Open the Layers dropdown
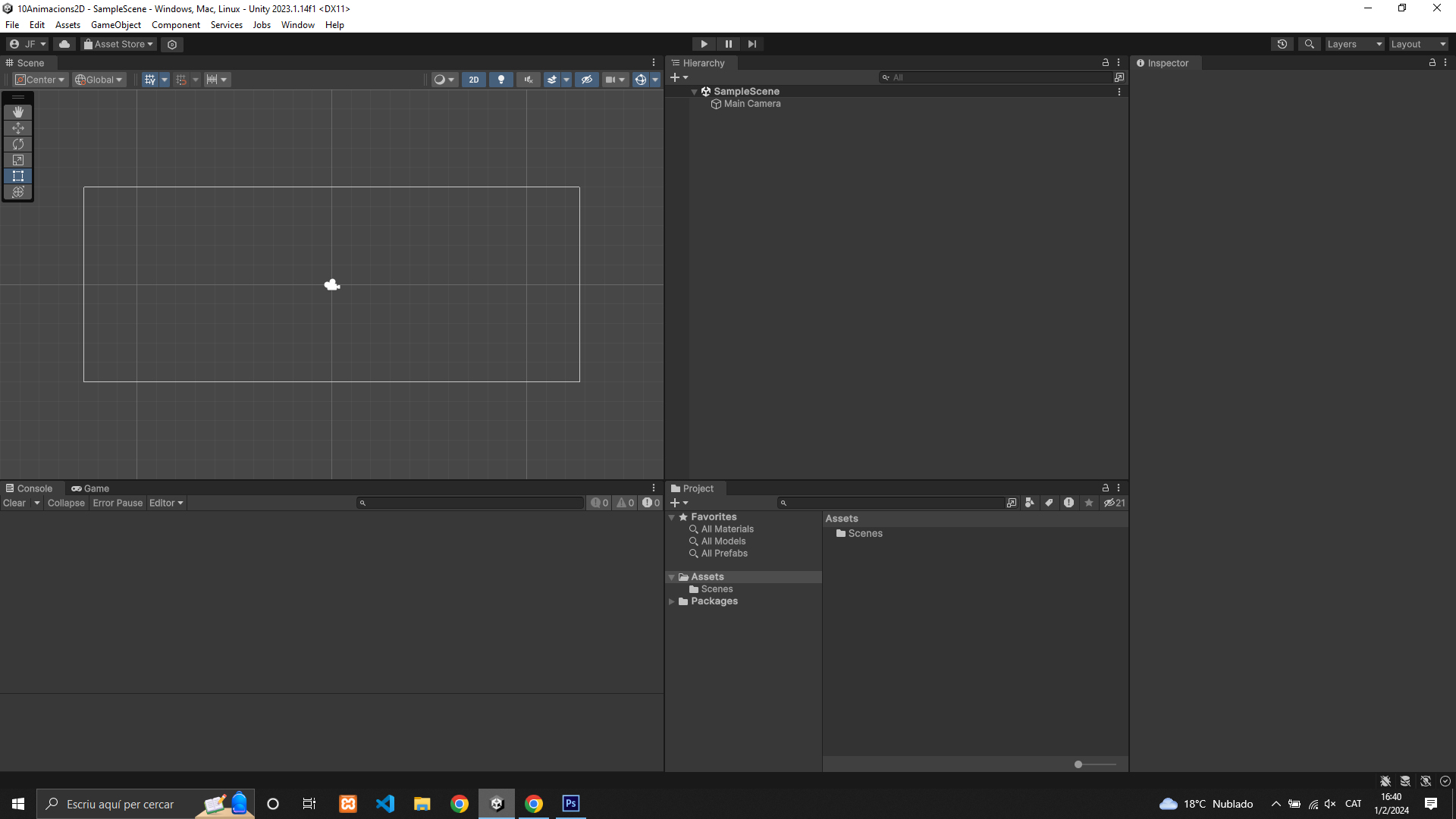The height and width of the screenshot is (819, 1456). pos(1354,44)
